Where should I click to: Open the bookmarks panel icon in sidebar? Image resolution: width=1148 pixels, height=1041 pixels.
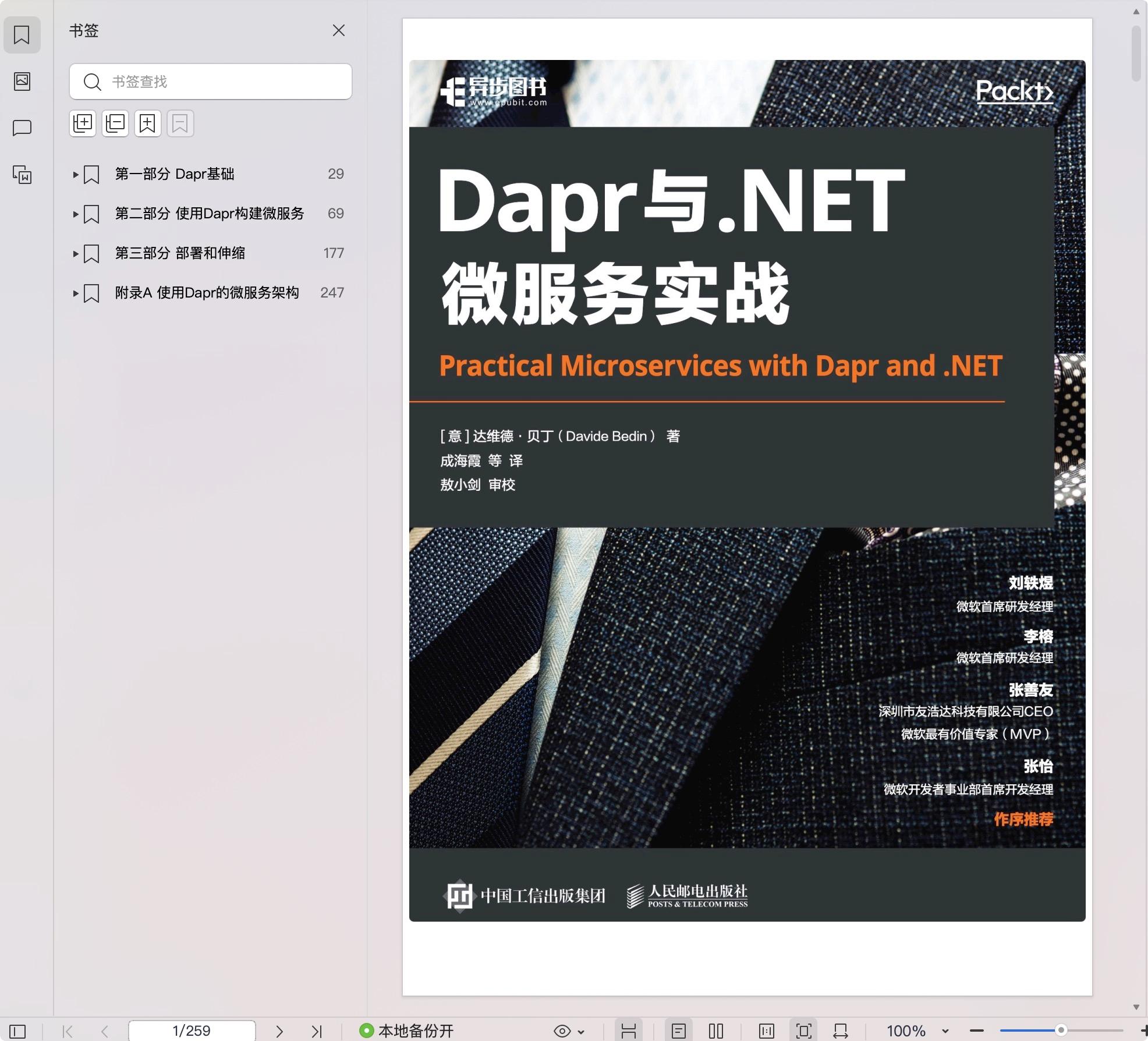pos(22,35)
